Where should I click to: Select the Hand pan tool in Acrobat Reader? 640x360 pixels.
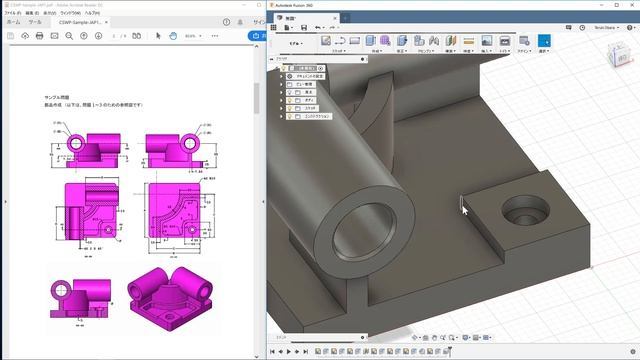point(173,36)
